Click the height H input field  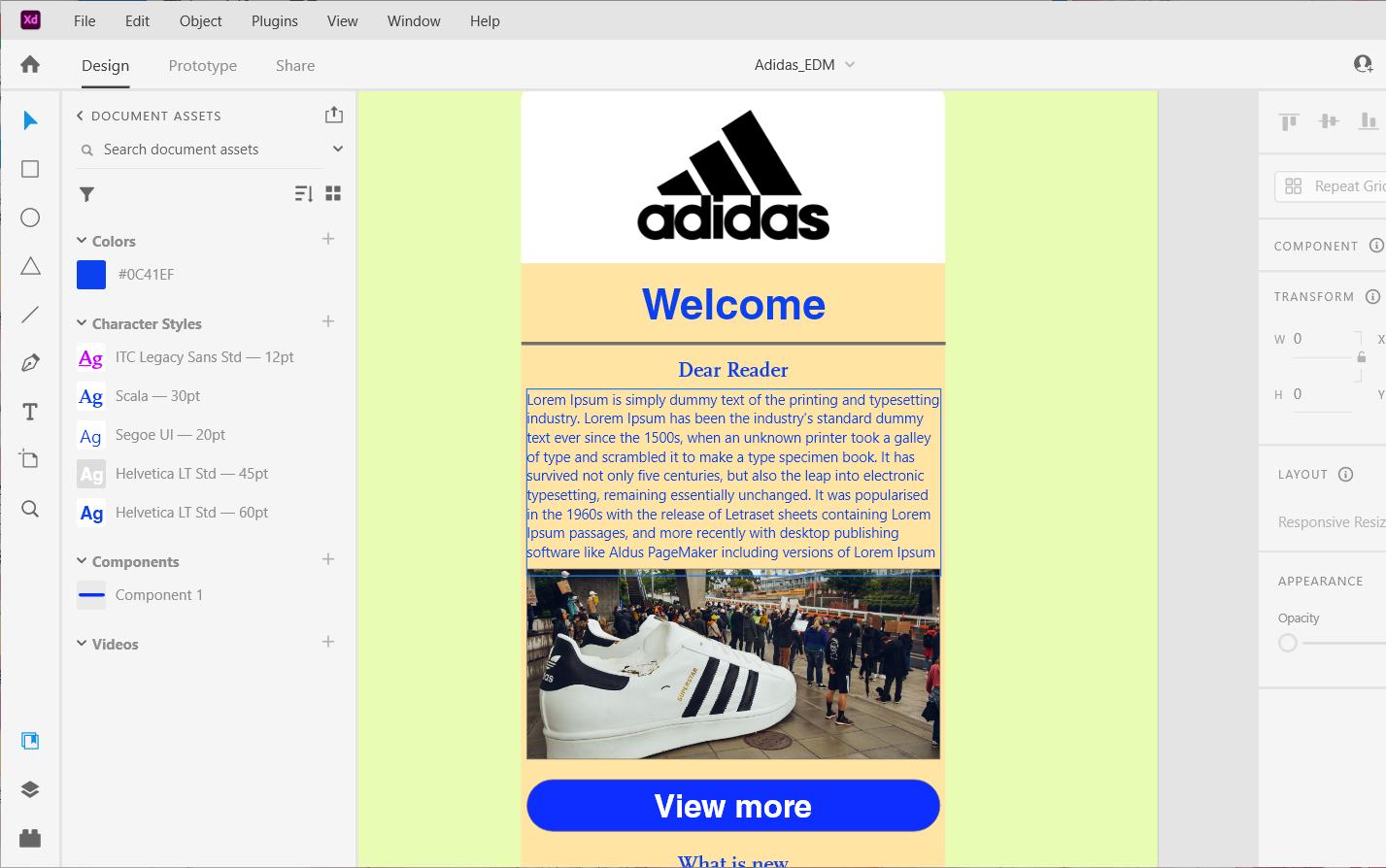click(1321, 394)
